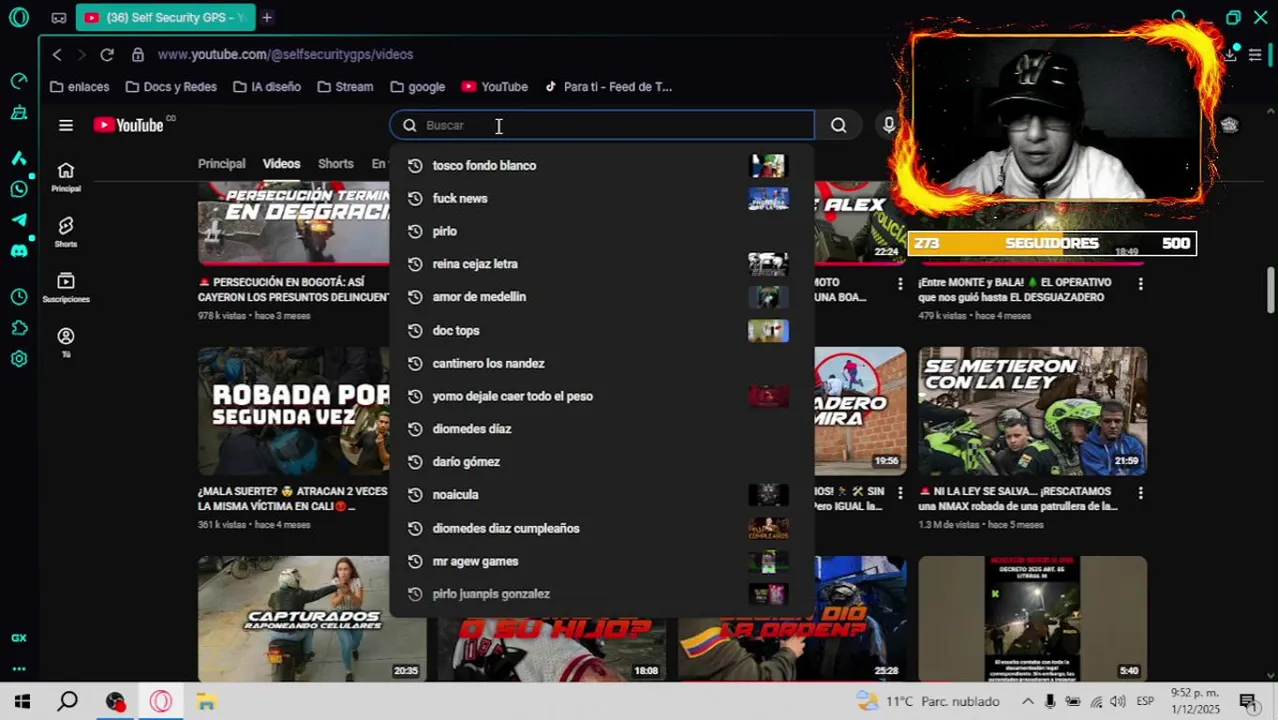1278x720 pixels.
Task: Open the sidebar three-dots setup menu
Action: tap(18, 669)
